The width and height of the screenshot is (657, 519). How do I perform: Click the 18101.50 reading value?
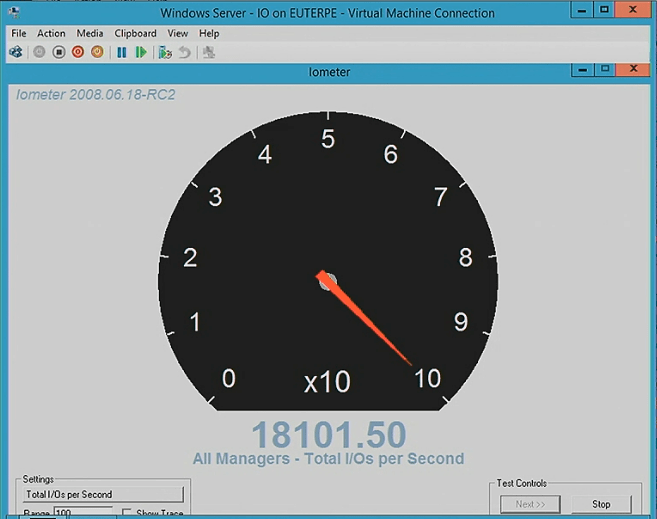(329, 434)
